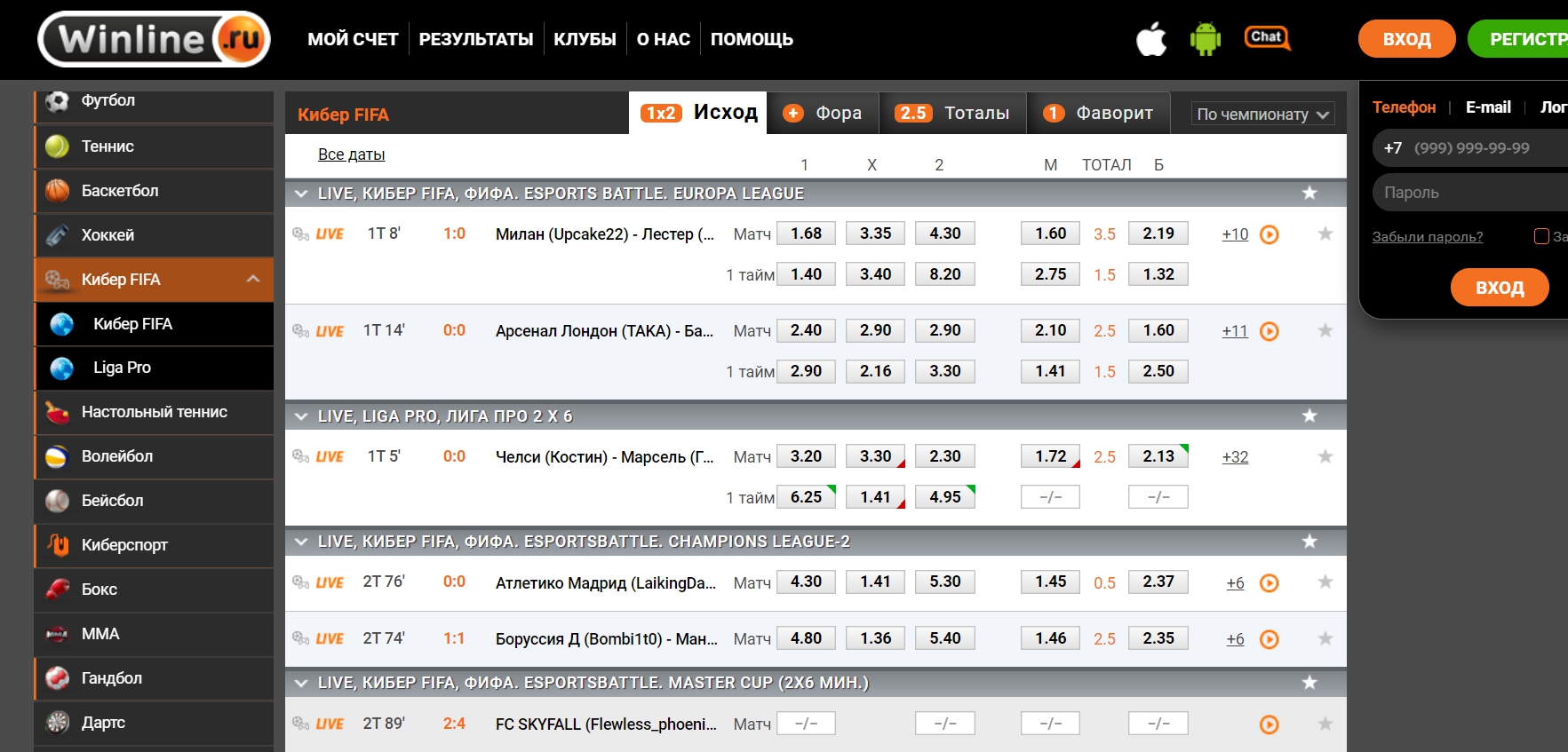The height and width of the screenshot is (752, 1568).
Task: Switch to the Тоталы tab
Action: point(952,114)
